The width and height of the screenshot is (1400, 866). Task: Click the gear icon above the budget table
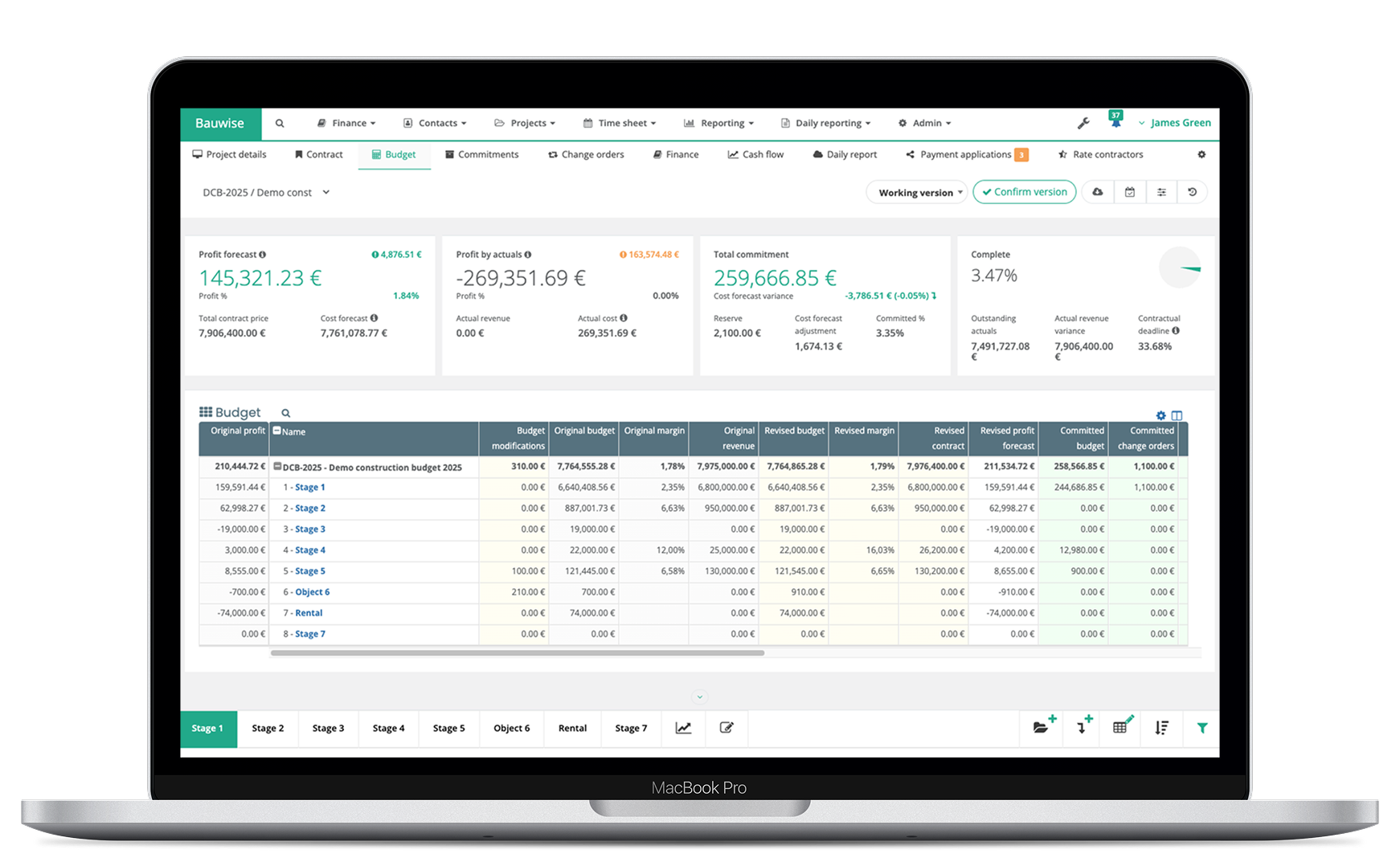pos(1161,415)
